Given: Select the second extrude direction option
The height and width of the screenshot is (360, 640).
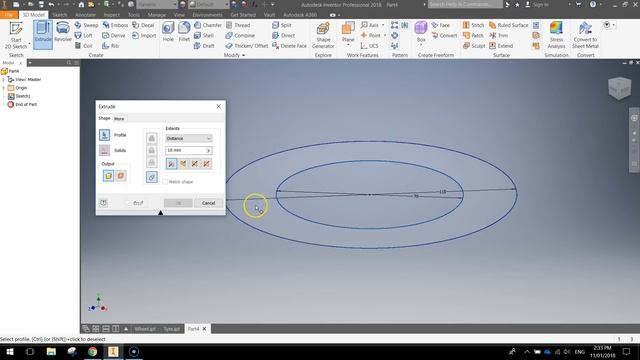Looking at the screenshot, I should click(x=183, y=164).
